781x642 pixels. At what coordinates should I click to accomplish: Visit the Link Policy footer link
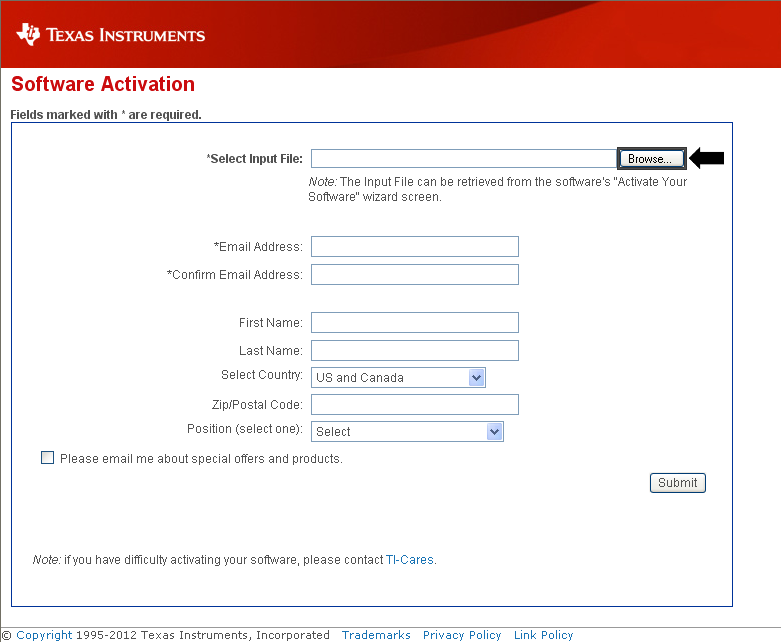tap(543, 635)
